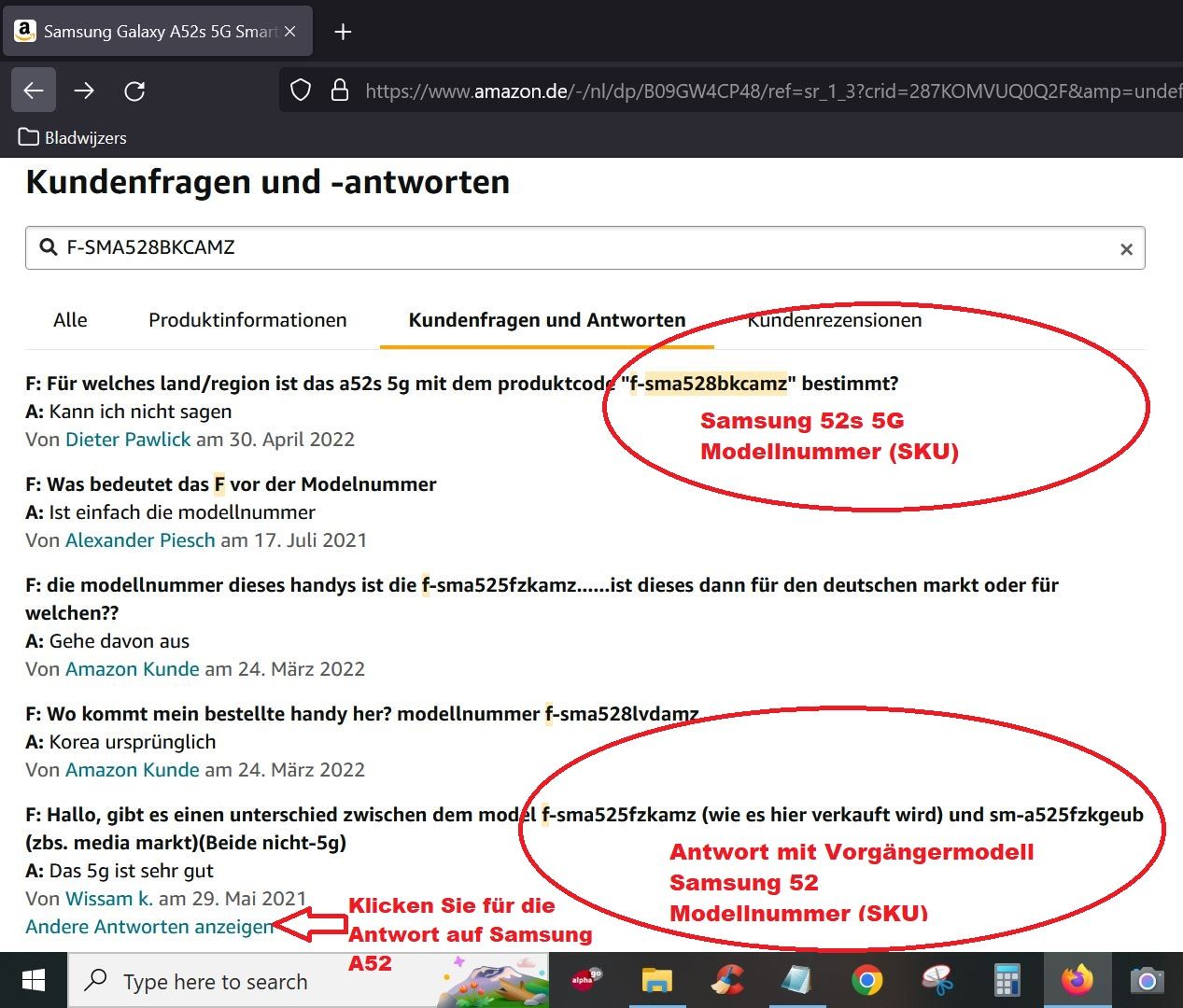Reload the current Amazon page
Viewport: 1183px width, 1008px height.
click(134, 91)
